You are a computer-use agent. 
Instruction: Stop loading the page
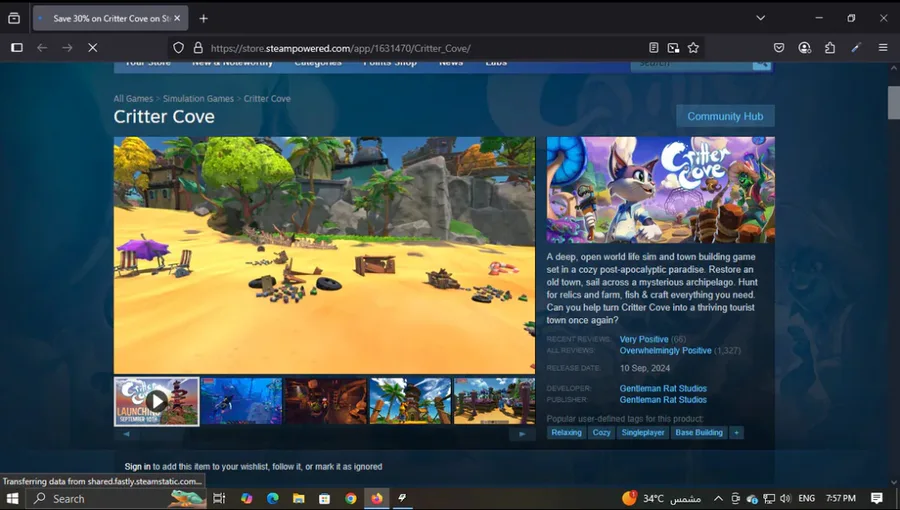(92, 48)
